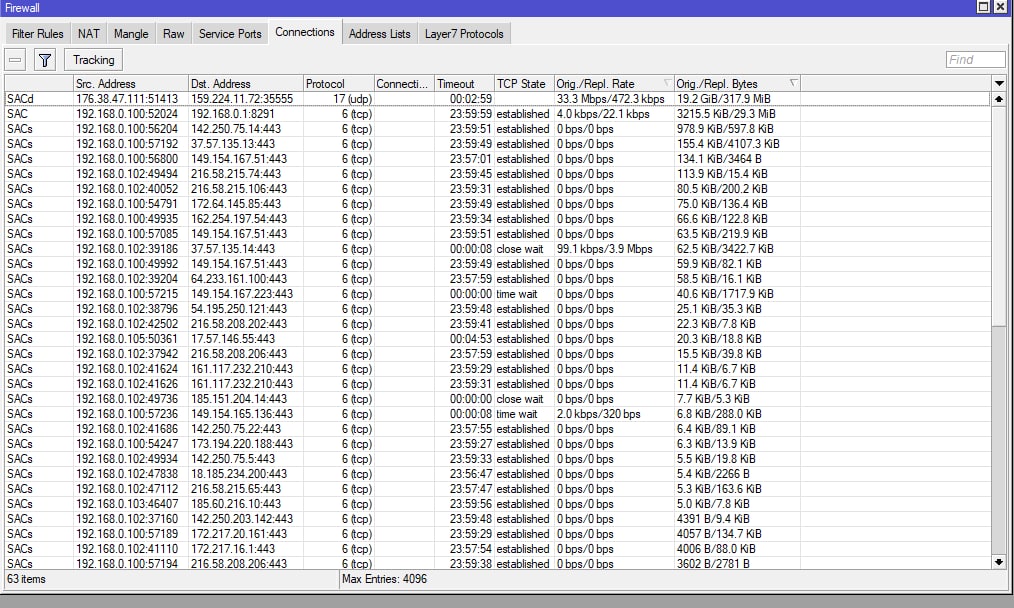
Task: Click scrollbar up arrow in connections list
Action: point(999,99)
